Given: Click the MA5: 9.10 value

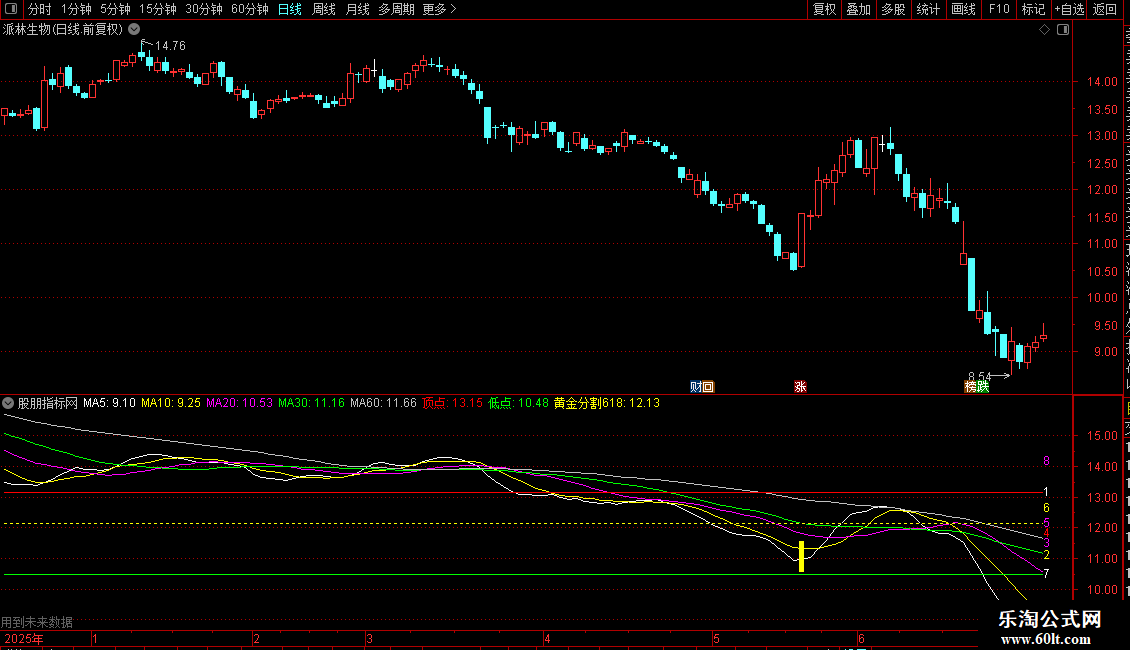Looking at the screenshot, I should coord(109,403).
